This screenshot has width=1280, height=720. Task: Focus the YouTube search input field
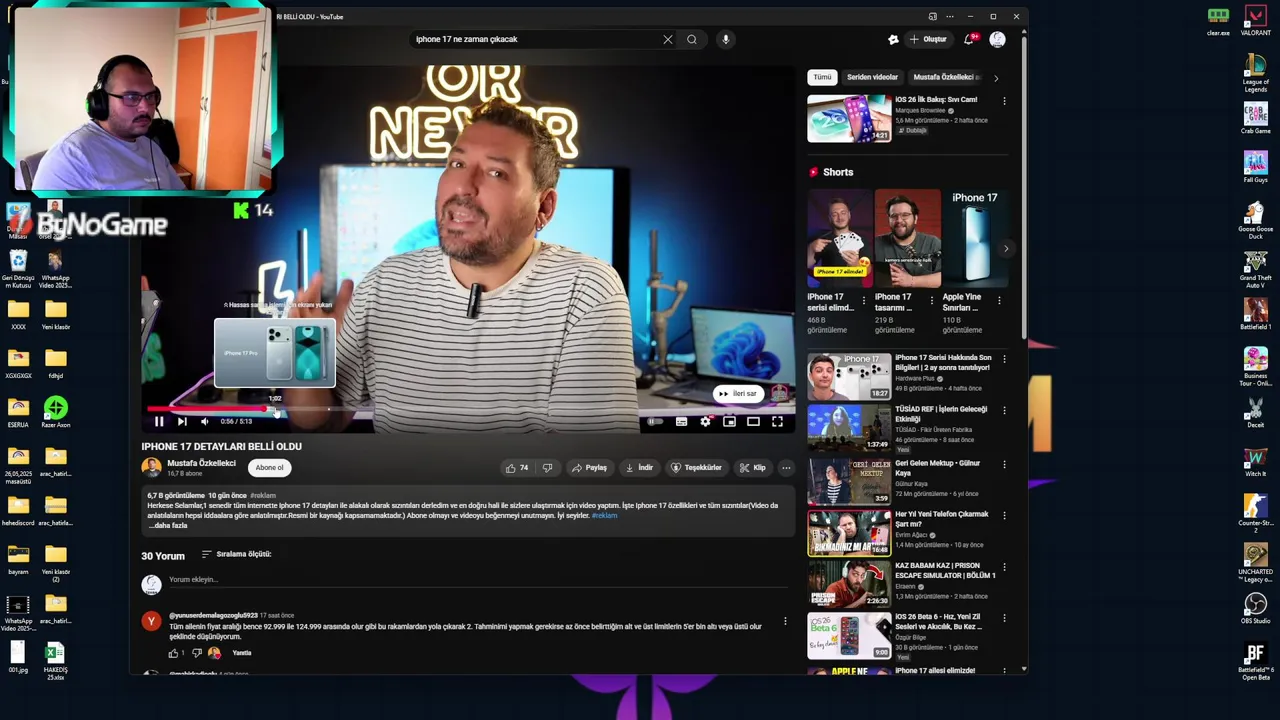coord(535,39)
